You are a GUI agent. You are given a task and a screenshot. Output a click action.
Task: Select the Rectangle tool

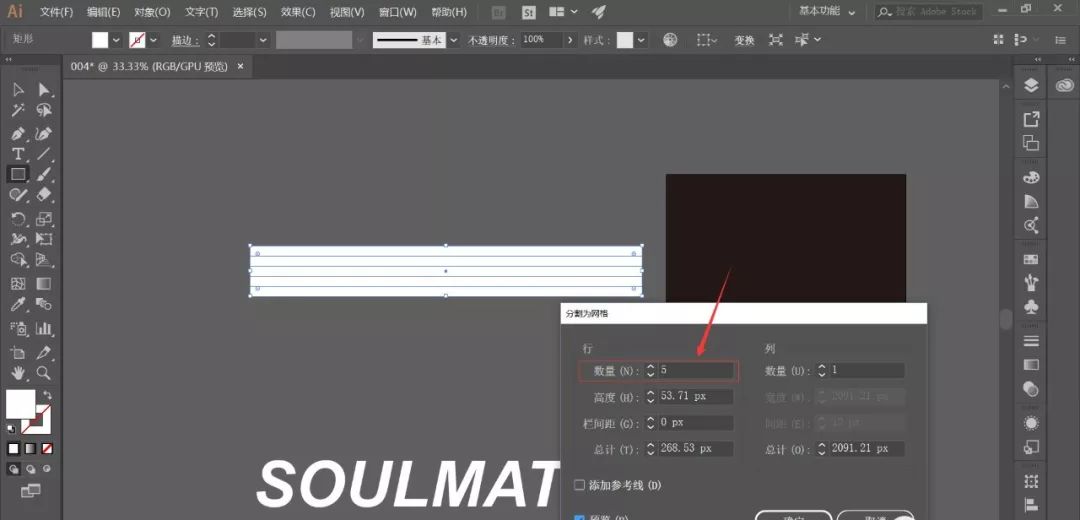coord(18,174)
